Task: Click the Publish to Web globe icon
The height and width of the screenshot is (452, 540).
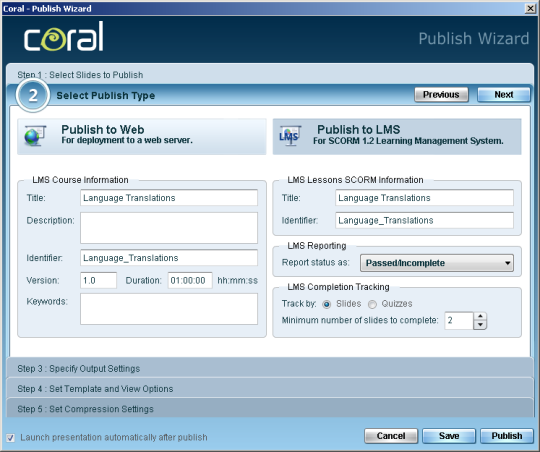Action: pyautogui.click(x=35, y=136)
